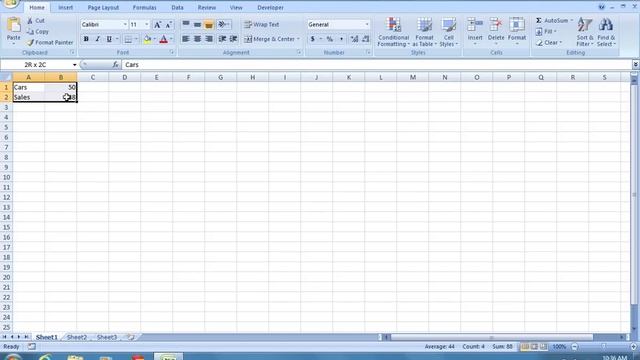Click the Align Text Left icon

pos(186,39)
